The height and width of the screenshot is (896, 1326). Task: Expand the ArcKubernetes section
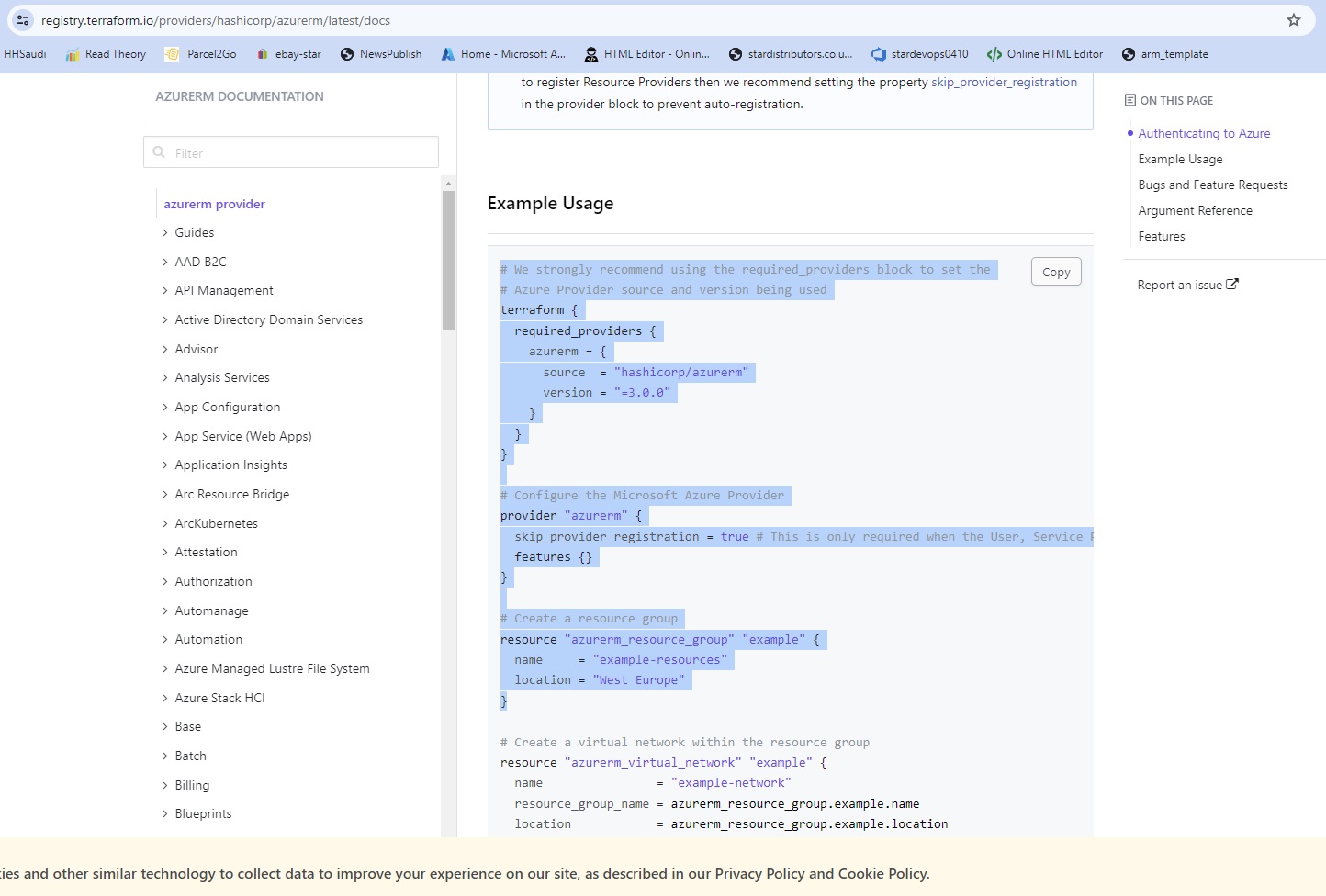point(165,523)
